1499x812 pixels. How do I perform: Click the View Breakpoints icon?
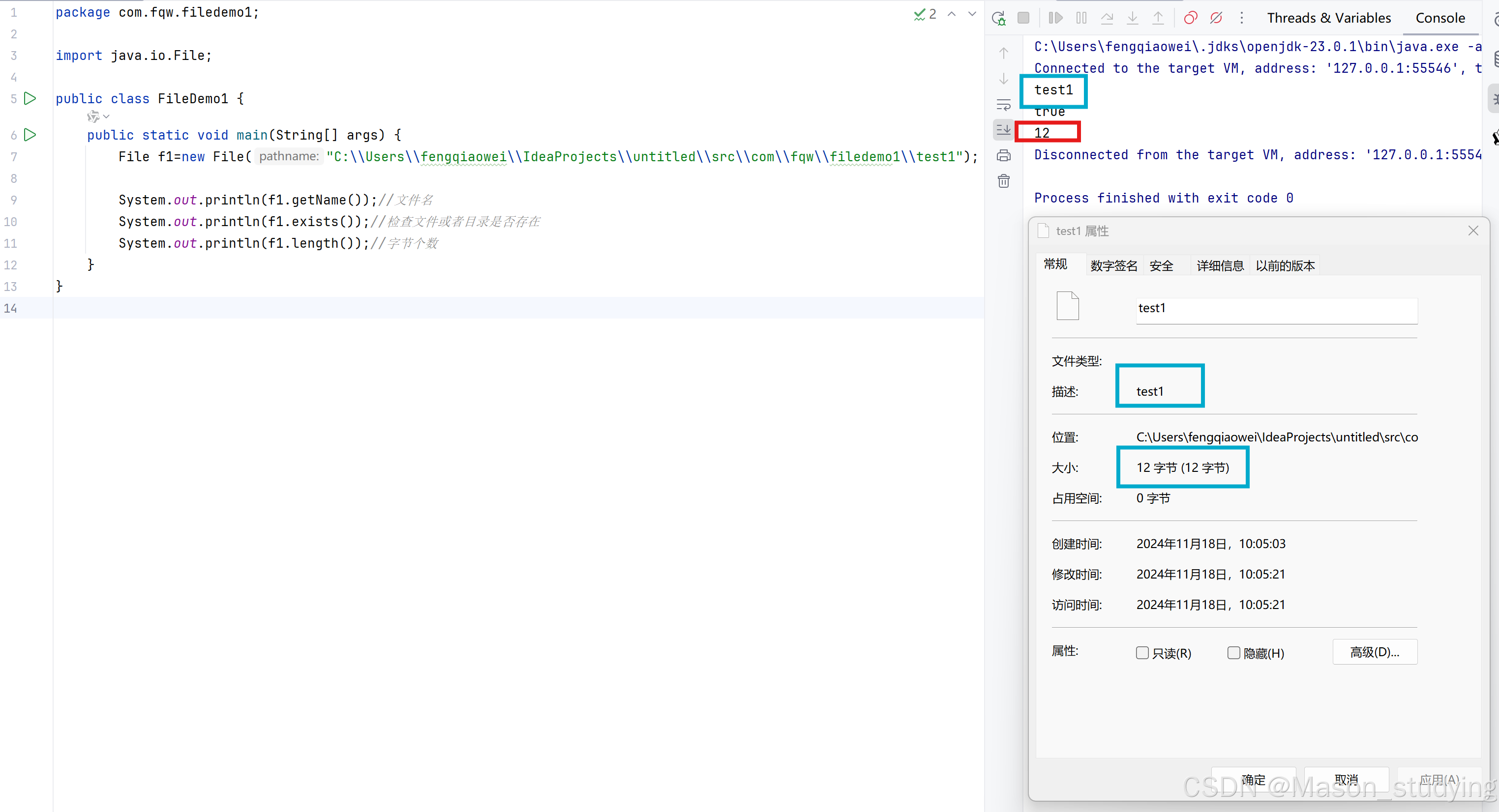(x=1190, y=18)
